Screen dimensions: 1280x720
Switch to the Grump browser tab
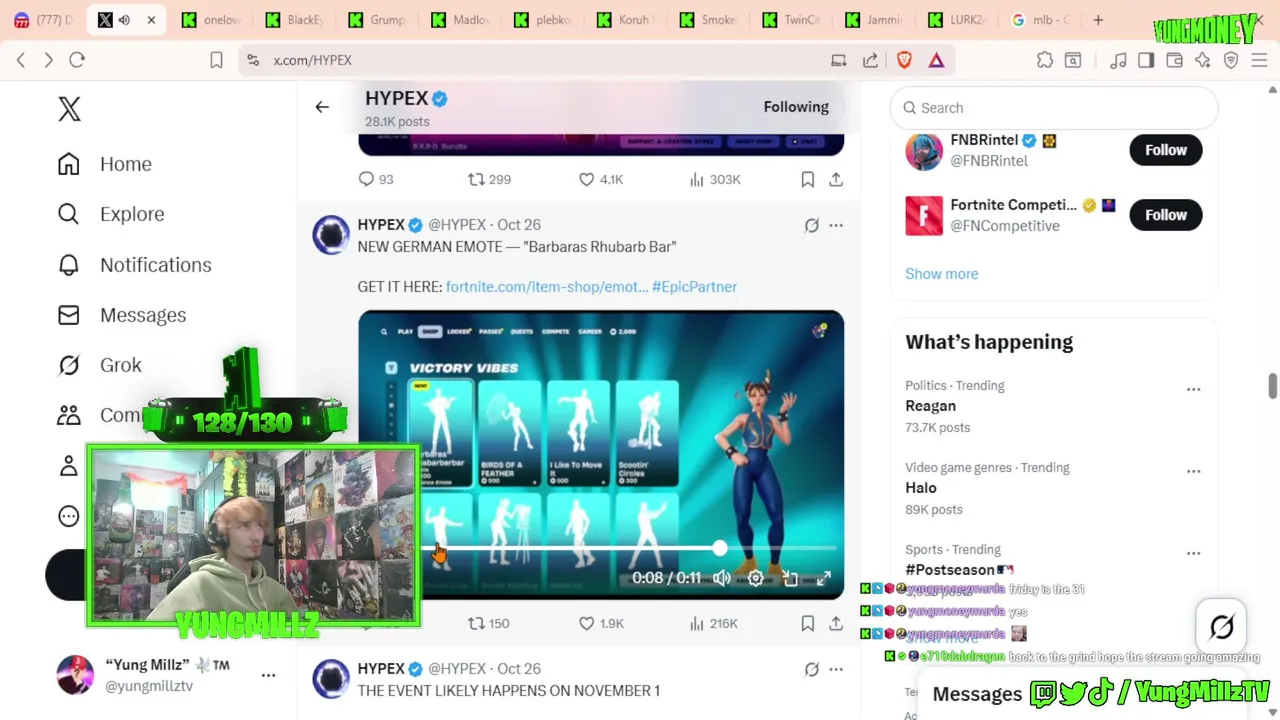coord(378,20)
